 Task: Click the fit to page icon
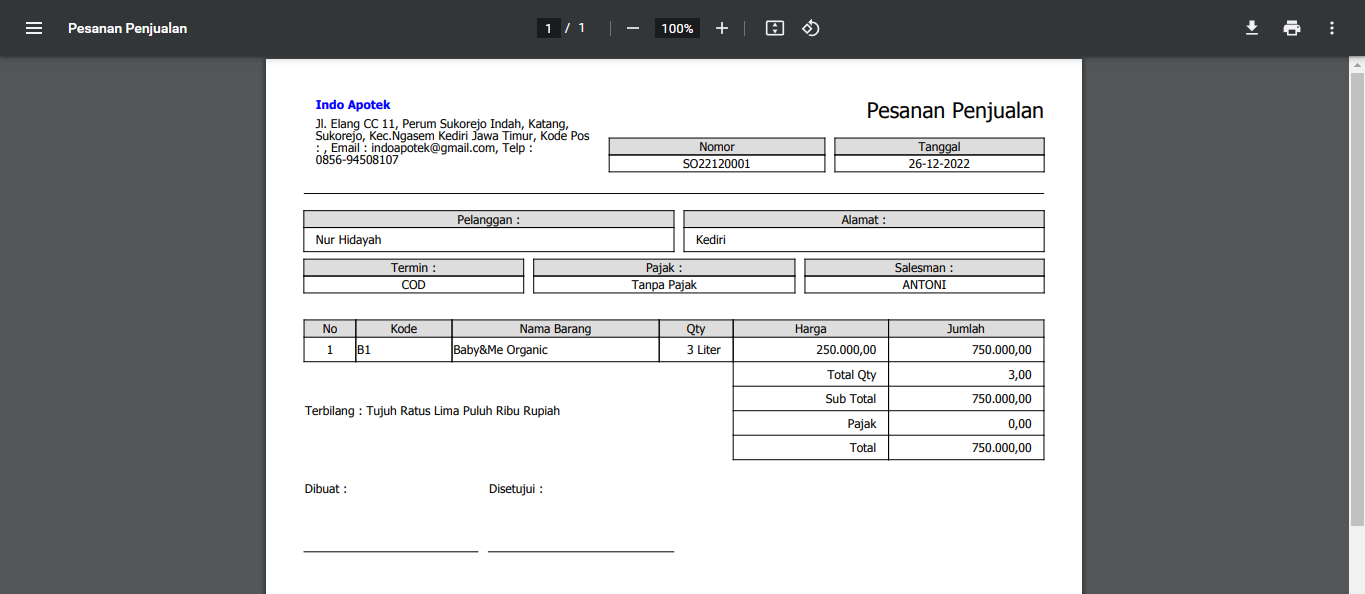(x=774, y=28)
